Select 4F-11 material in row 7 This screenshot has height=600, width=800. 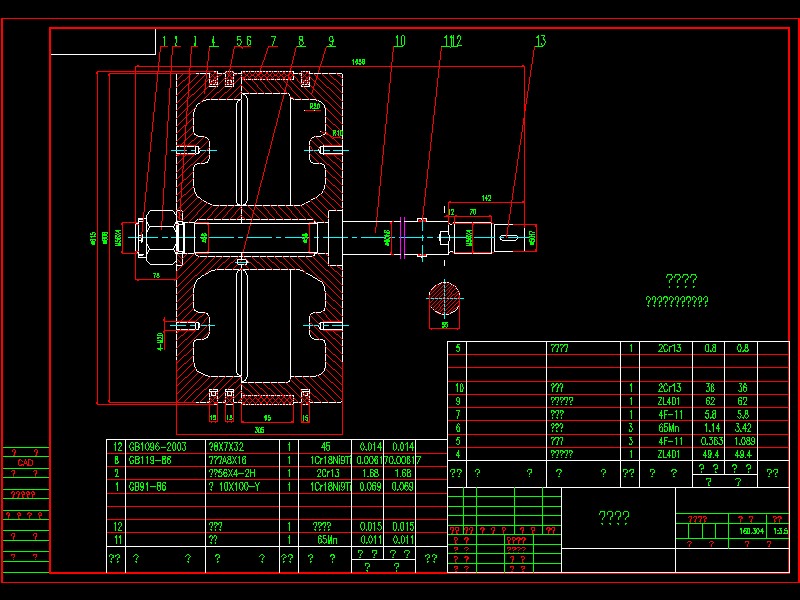[669, 415]
